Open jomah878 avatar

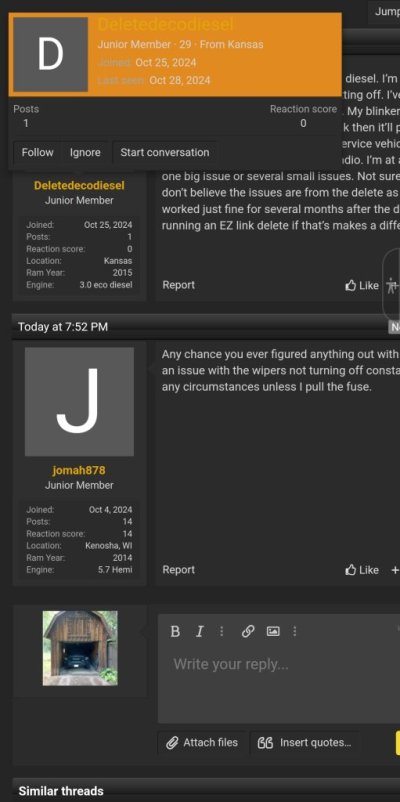(79, 402)
